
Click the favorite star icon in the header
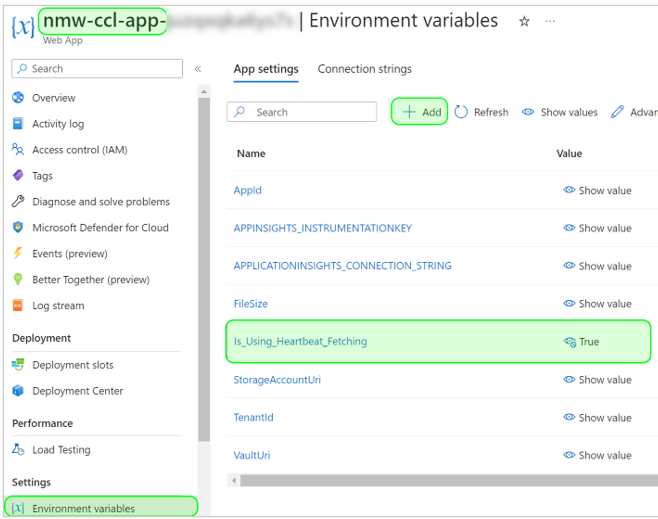[x=524, y=21]
